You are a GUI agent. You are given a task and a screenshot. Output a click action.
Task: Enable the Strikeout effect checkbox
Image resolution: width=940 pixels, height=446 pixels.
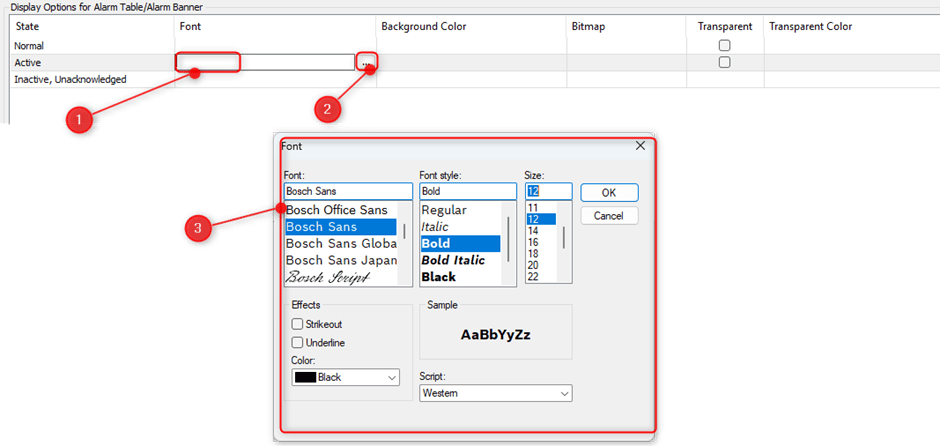(297, 324)
